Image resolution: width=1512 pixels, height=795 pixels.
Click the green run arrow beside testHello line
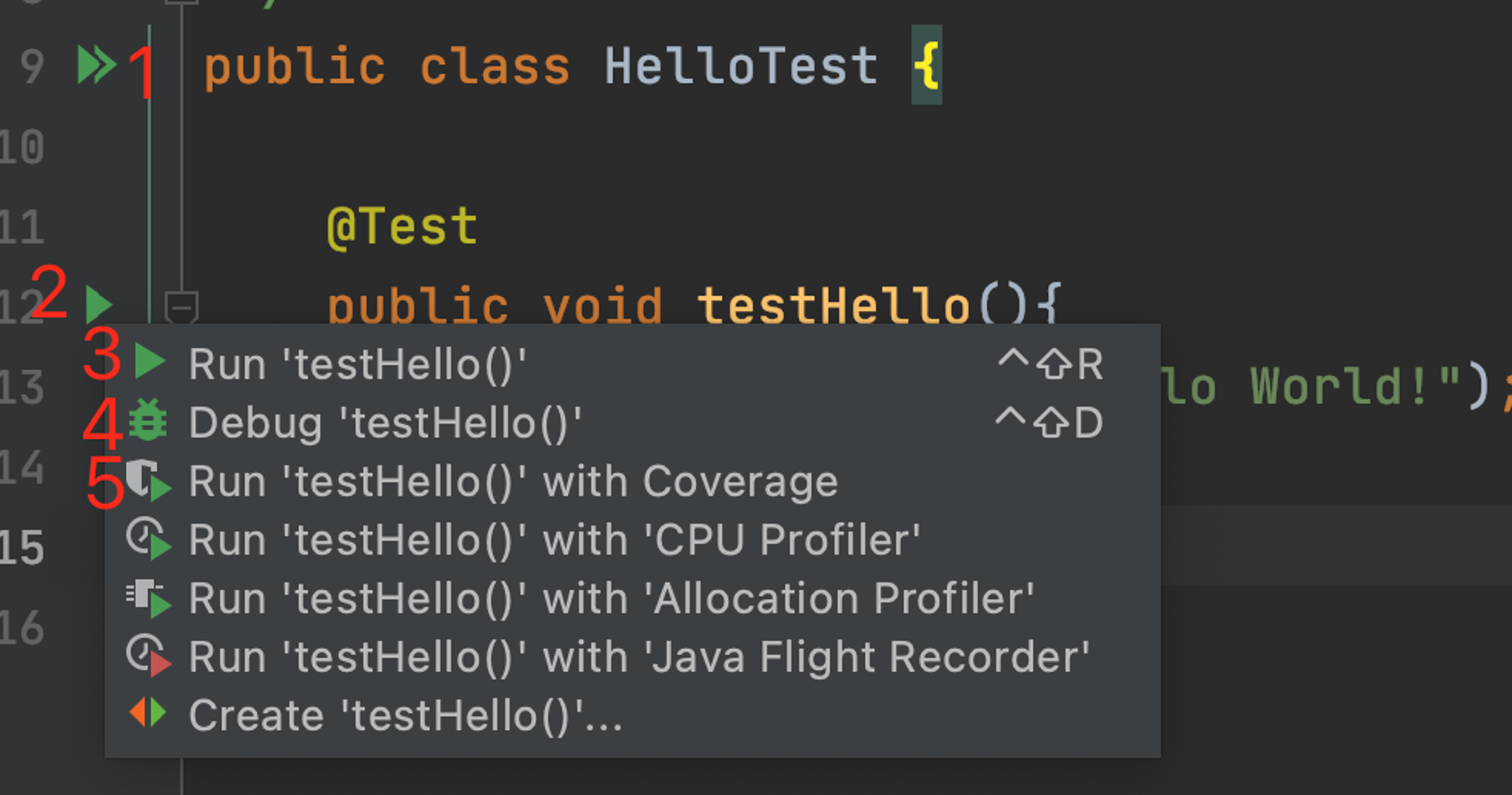(99, 305)
